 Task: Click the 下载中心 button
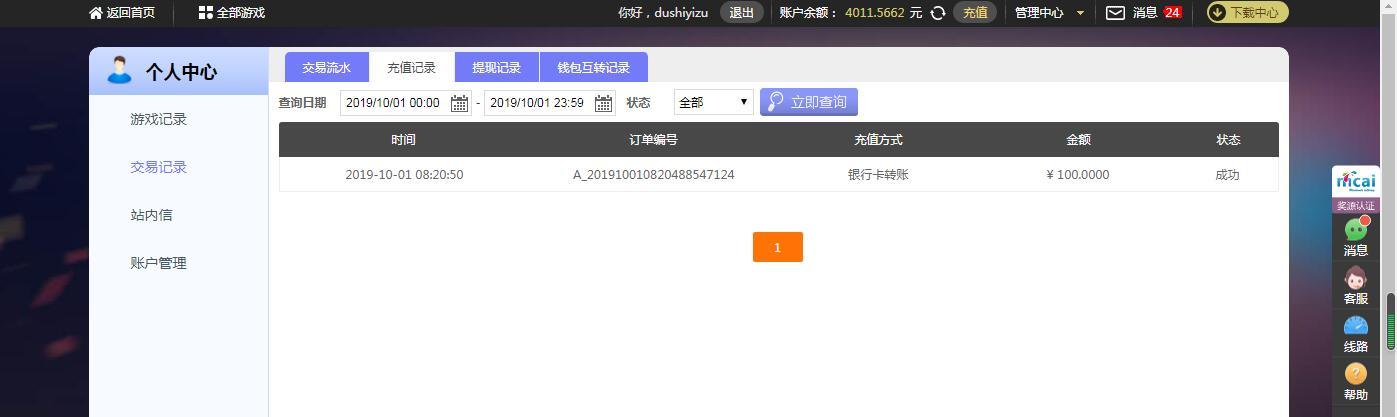click(x=1247, y=13)
